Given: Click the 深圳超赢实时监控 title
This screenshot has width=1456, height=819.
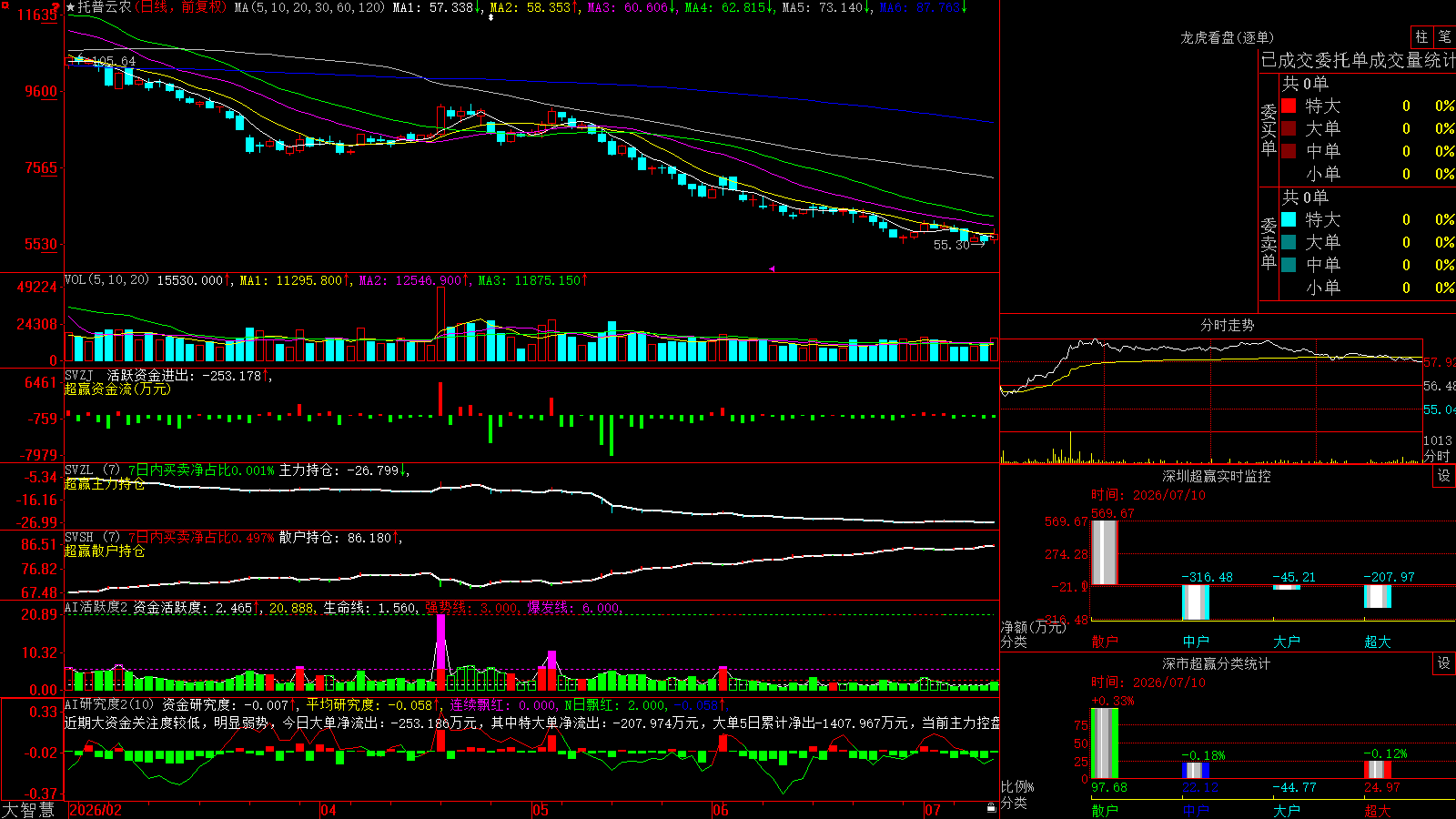Looking at the screenshot, I should [1217, 476].
